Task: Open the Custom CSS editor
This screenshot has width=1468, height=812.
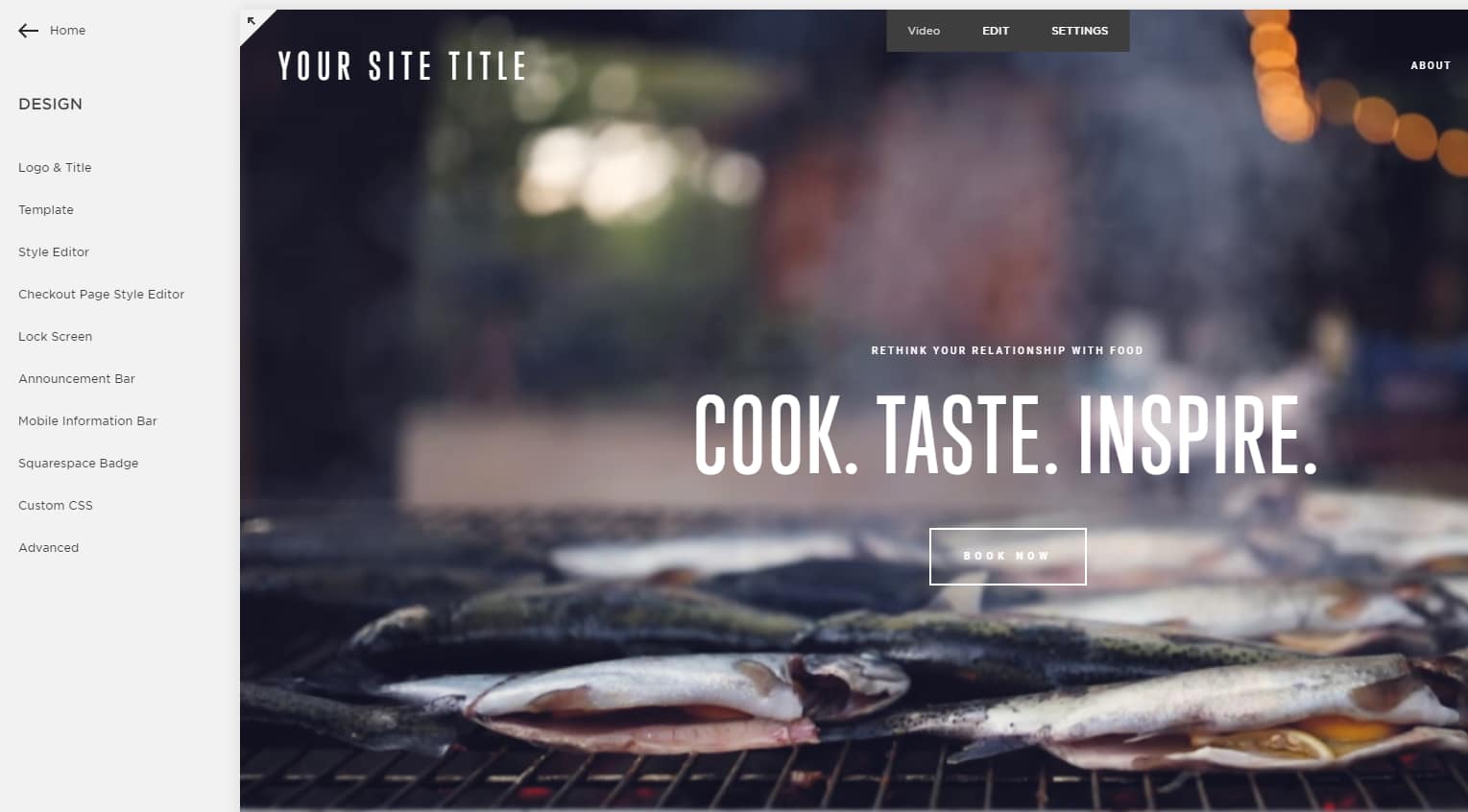Action: pos(56,505)
